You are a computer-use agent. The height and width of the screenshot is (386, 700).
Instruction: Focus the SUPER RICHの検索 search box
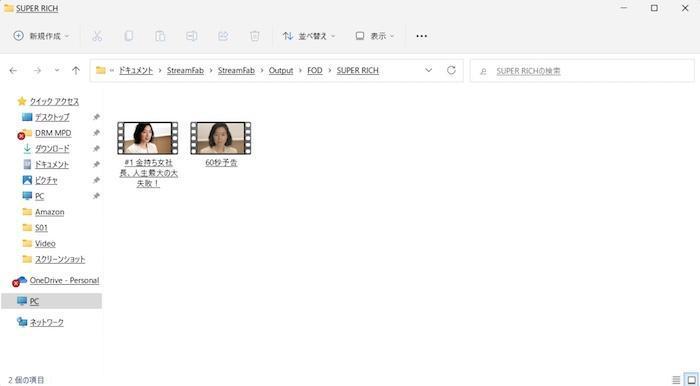(582, 71)
